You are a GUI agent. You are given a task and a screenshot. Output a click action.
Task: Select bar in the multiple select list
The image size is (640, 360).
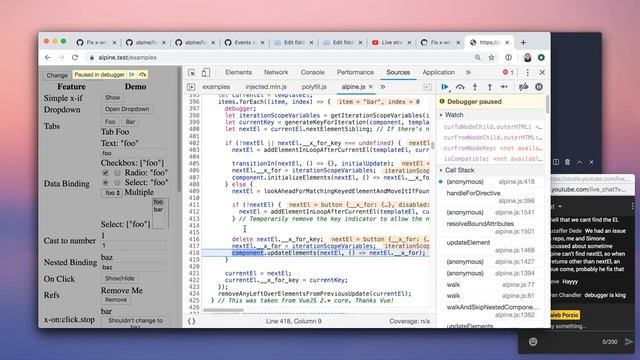point(158,209)
